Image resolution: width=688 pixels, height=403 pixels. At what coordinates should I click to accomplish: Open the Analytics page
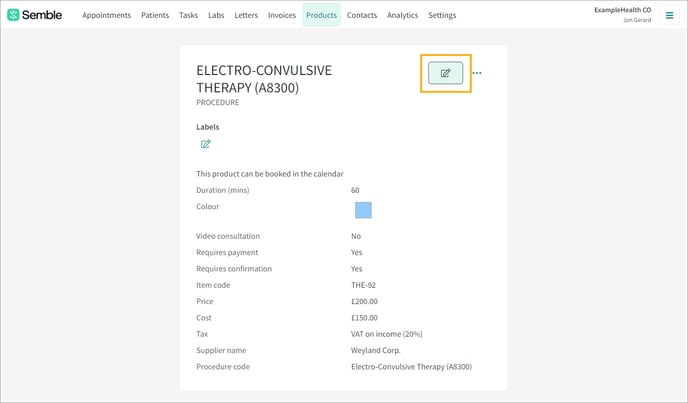coord(402,15)
